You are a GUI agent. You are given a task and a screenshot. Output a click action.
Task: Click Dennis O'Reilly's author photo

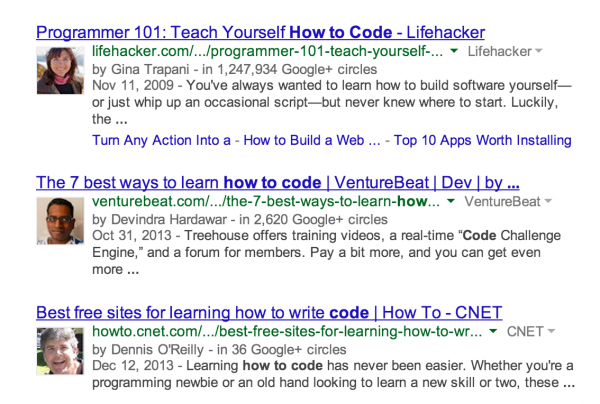point(60,351)
